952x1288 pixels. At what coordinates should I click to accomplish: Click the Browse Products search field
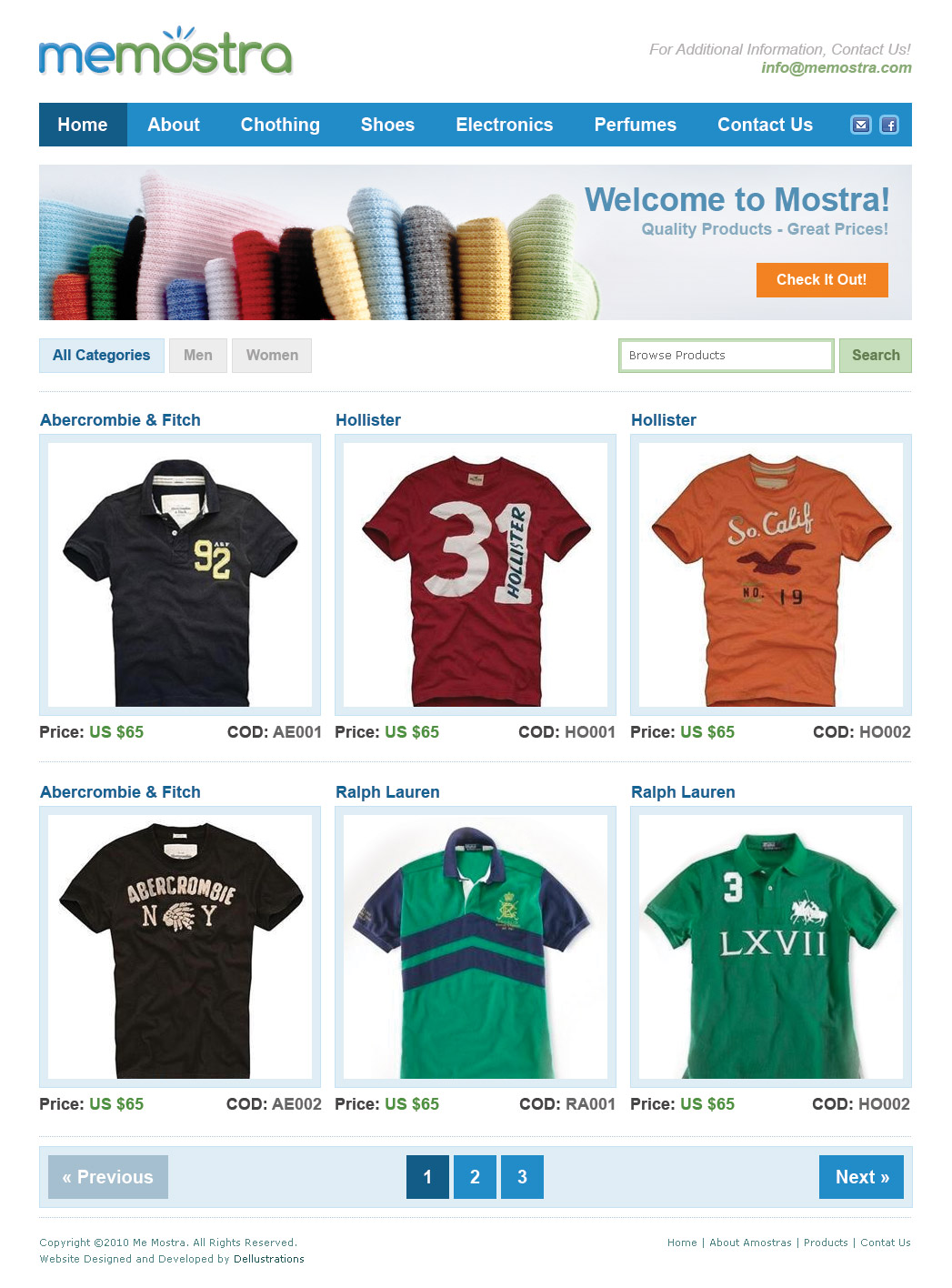pyautogui.click(x=726, y=356)
